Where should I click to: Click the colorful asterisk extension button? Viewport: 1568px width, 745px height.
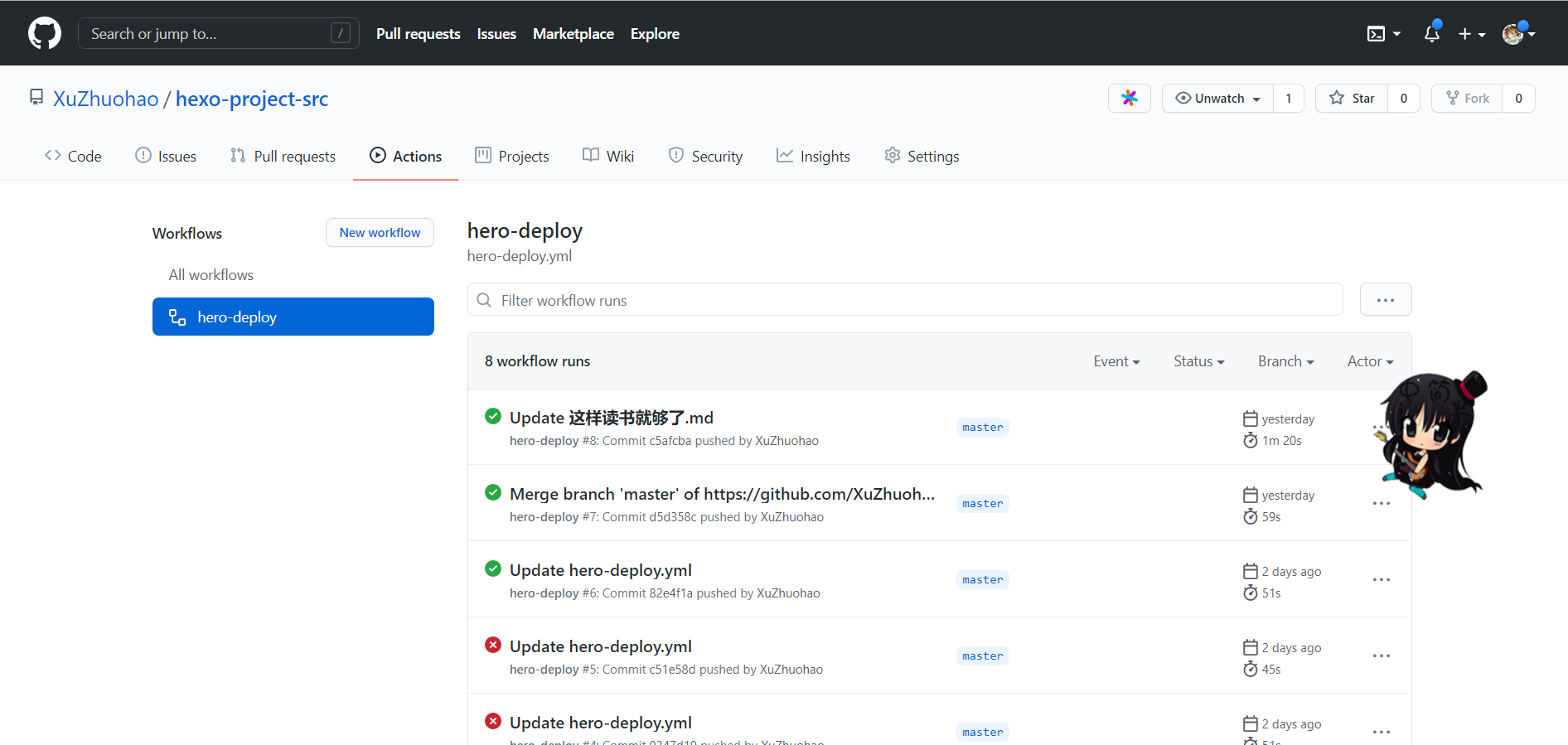pyautogui.click(x=1130, y=98)
